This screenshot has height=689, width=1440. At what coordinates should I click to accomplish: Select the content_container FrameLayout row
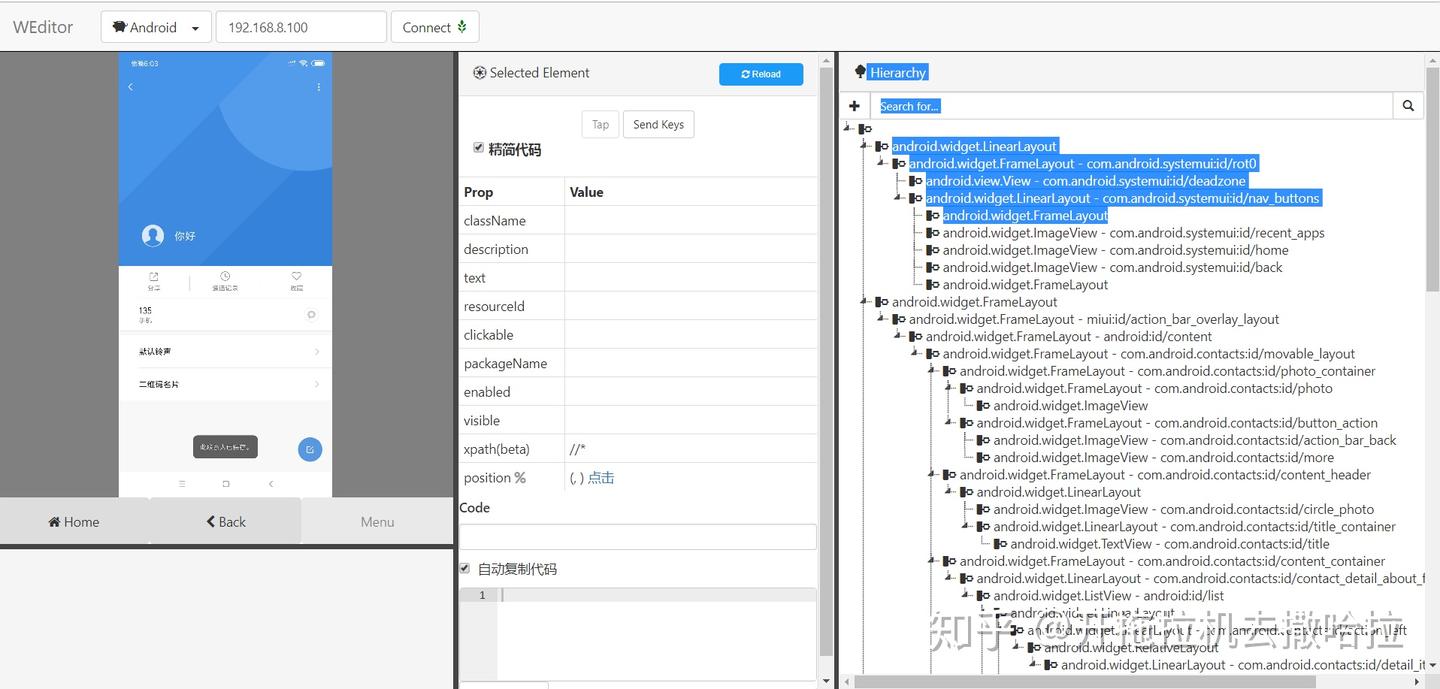(x=1172, y=561)
